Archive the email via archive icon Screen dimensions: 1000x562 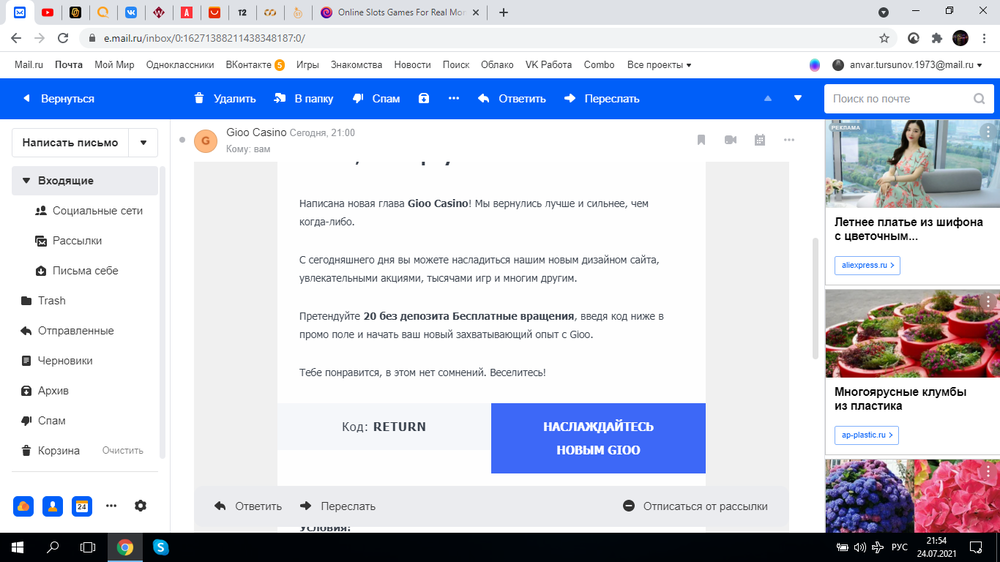(423, 98)
